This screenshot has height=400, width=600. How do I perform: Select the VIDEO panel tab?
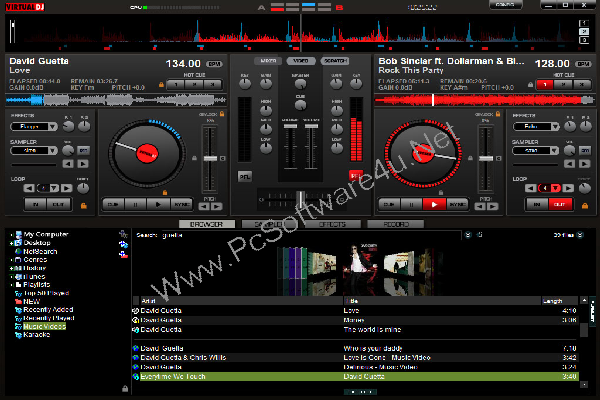(x=301, y=61)
